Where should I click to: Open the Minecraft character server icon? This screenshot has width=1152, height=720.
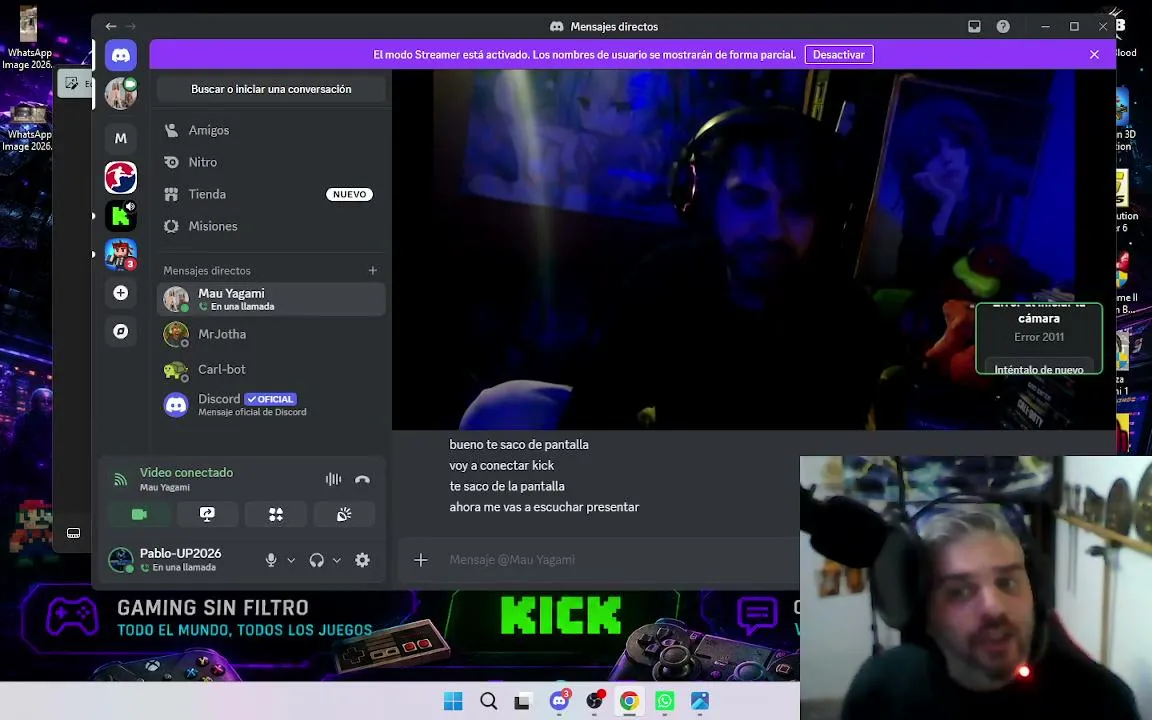tap(120, 254)
